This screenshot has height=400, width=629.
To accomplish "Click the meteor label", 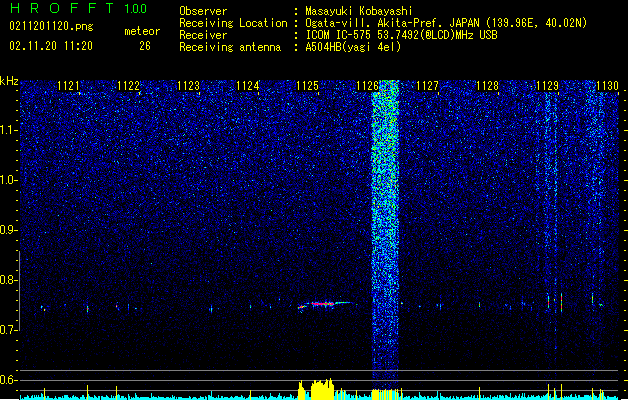I will pyautogui.click(x=142, y=31).
